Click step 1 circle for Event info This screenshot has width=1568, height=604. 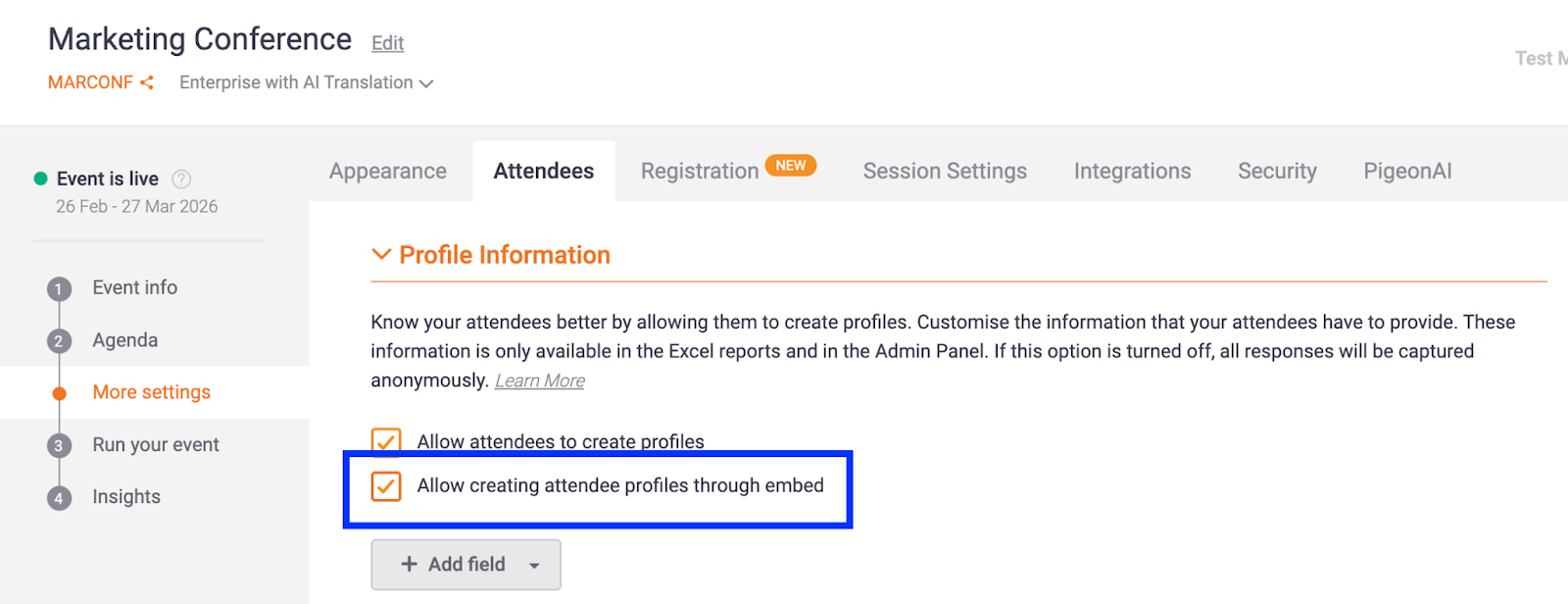click(x=59, y=289)
